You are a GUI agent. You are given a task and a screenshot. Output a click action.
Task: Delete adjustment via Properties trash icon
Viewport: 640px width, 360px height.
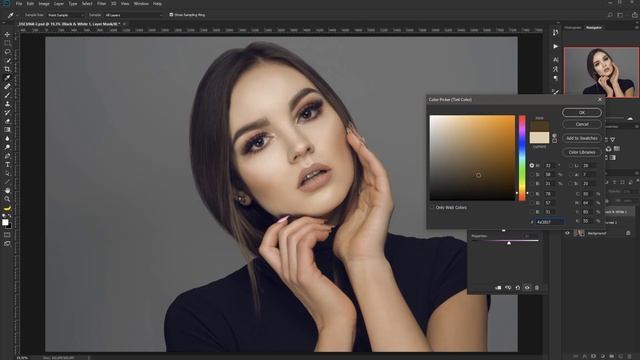(537, 288)
